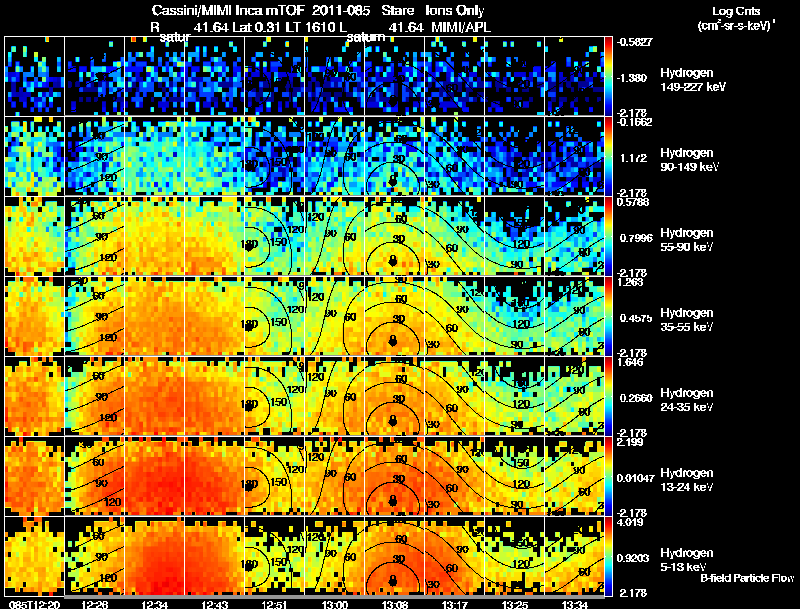Viewport: 800px width, 609px height.
Task: Click the "-1.380" colorbar midpoint value
Action: [633, 78]
